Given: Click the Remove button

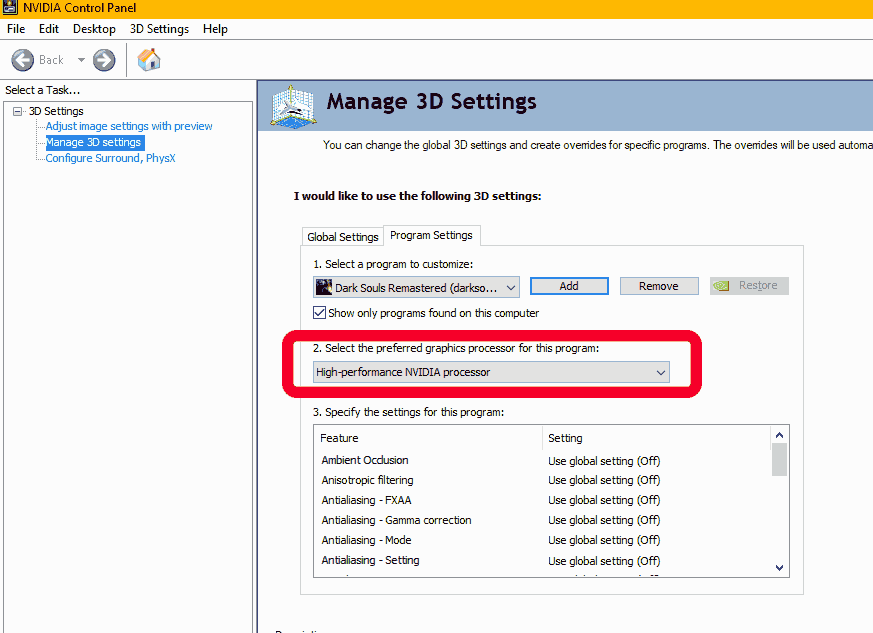Looking at the screenshot, I should 659,286.
